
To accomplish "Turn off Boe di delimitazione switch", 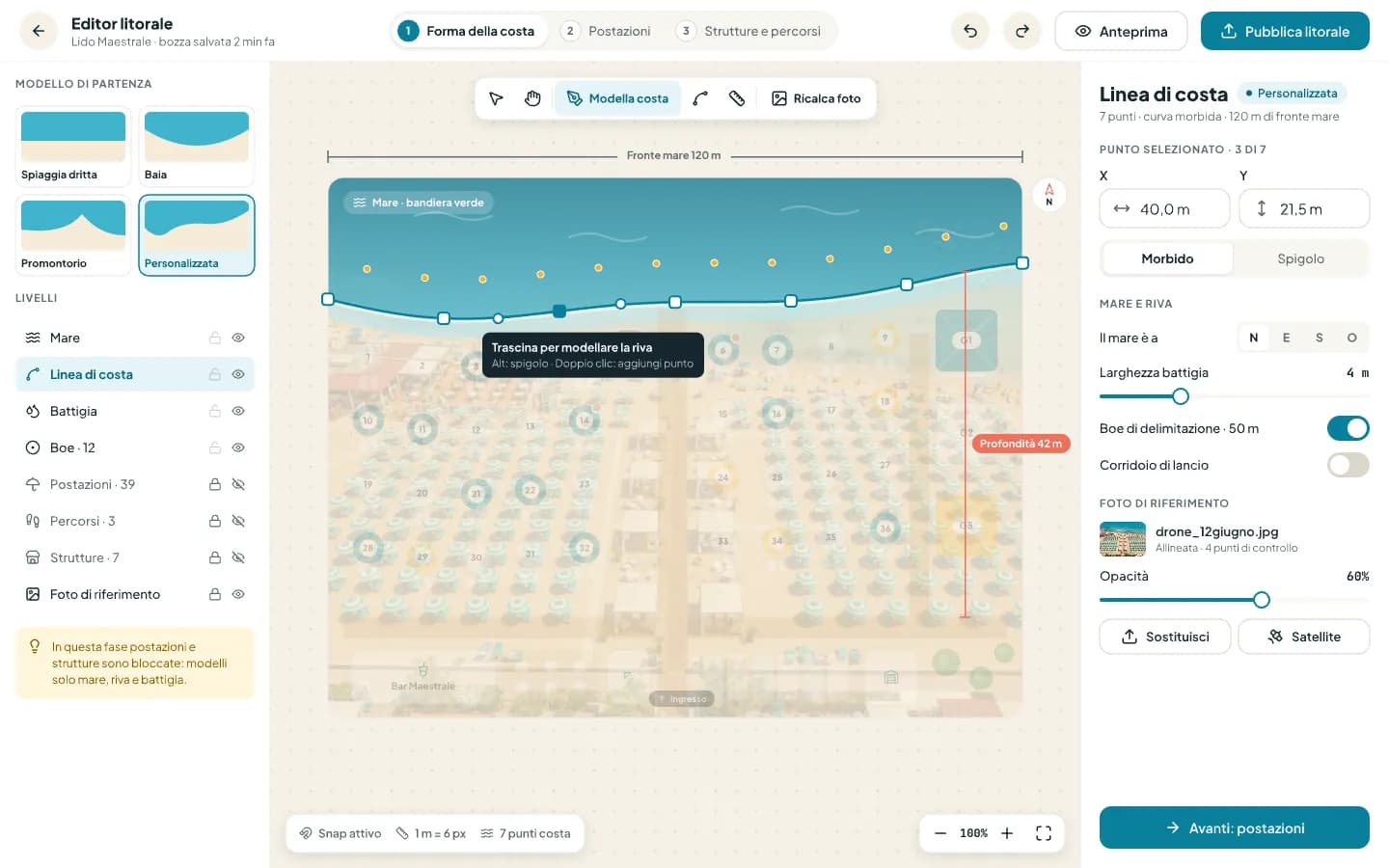I will click(x=1348, y=428).
